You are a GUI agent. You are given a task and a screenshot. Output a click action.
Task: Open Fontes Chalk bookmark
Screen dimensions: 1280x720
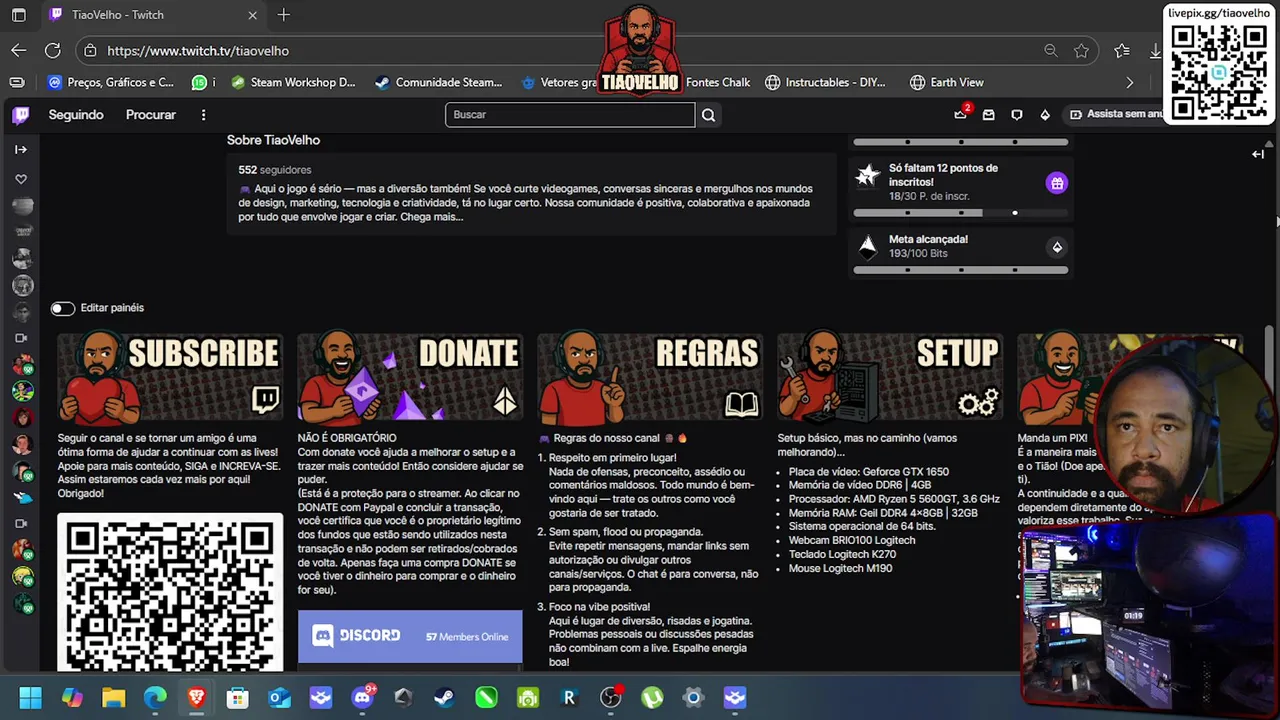(x=718, y=83)
